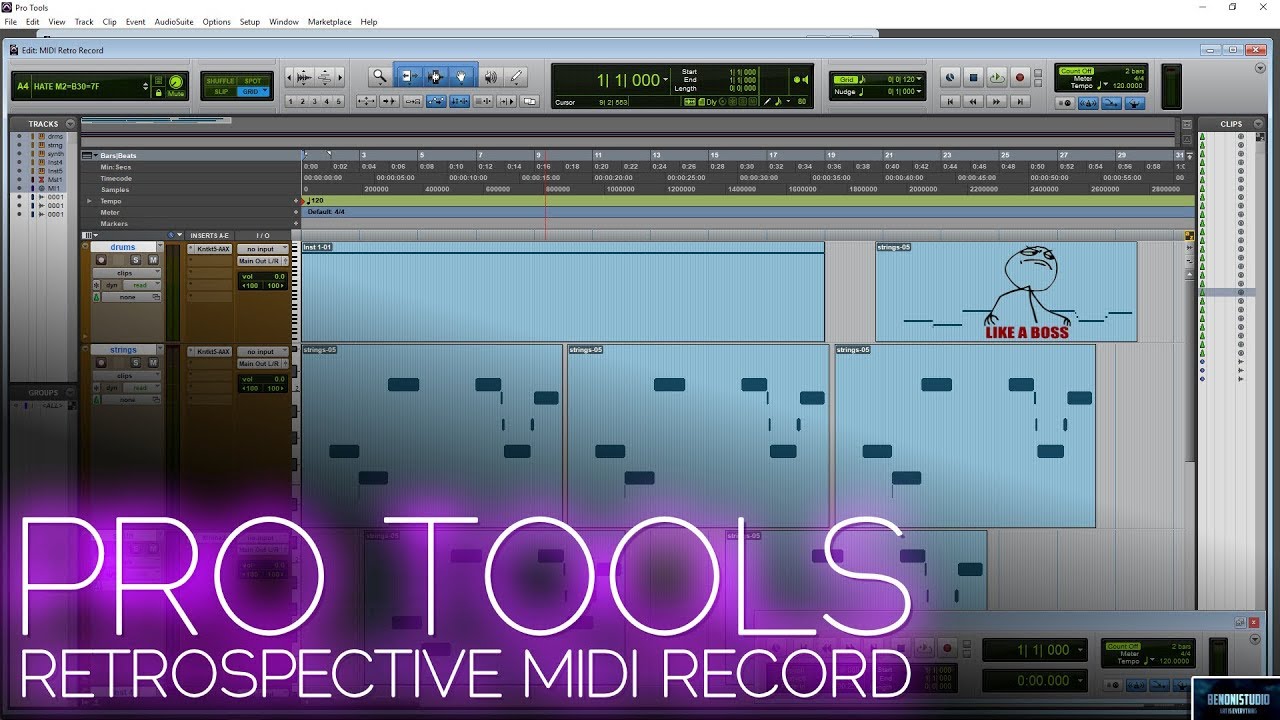The height and width of the screenshot is (720, 1280).
Task: Click Return to Zero transport button
Action: [x=950, y=101]
